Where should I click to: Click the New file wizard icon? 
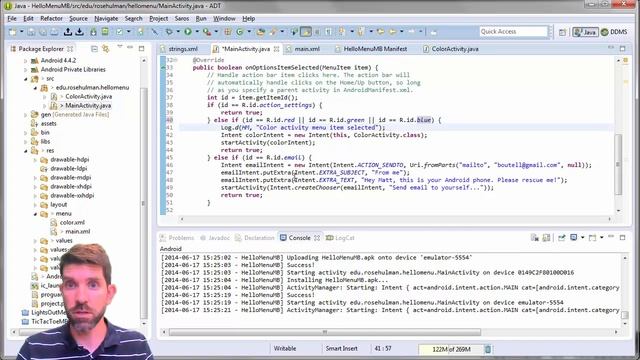click(x=13, y=32)
